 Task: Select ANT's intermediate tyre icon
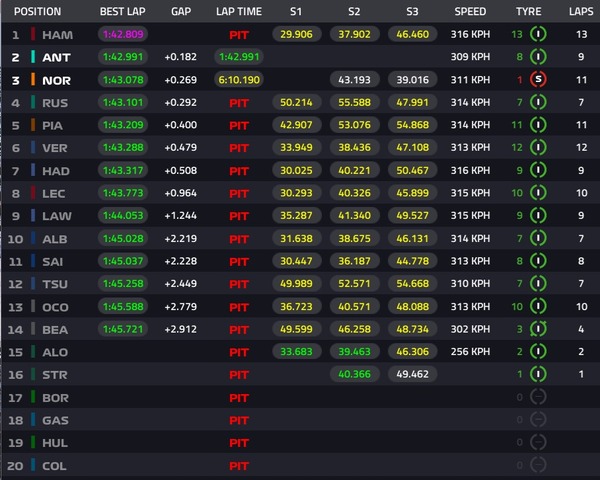(539, 57)
